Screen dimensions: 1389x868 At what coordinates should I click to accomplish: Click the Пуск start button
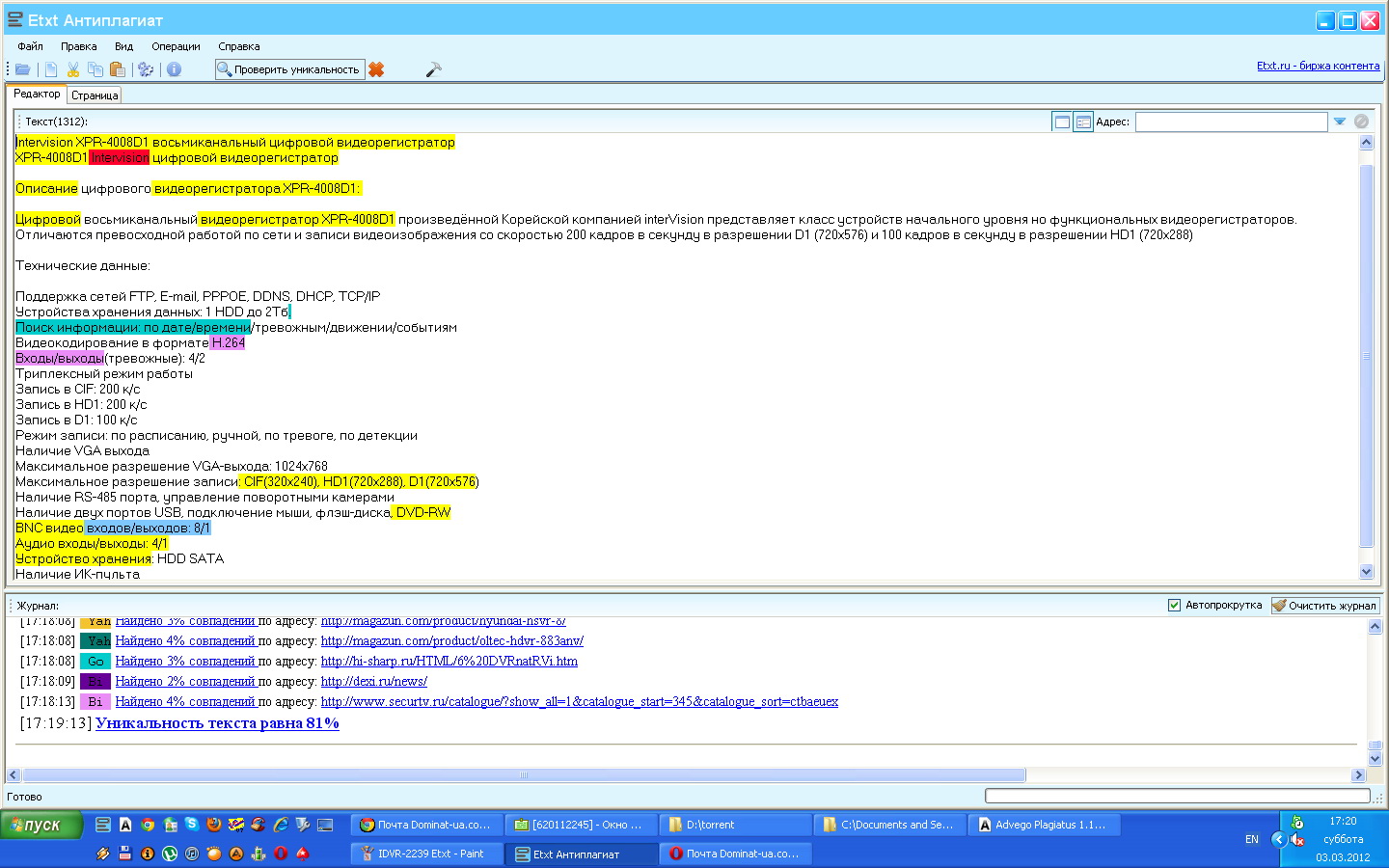(41, 825)
